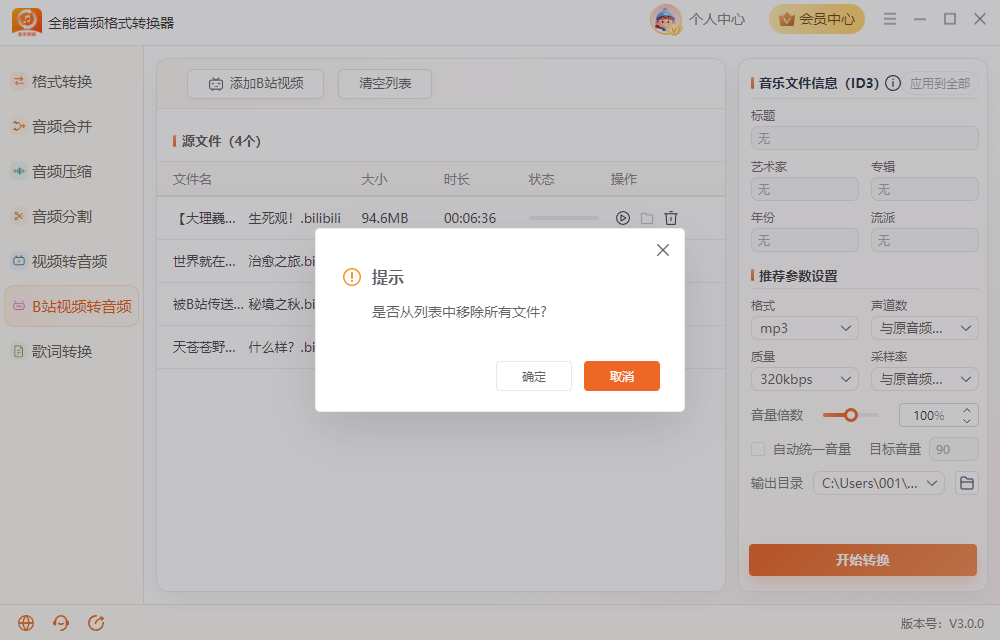This screenshot has height=640, width=1000.
Task: Click the 时长 column header
Action: tap(457, 179)
